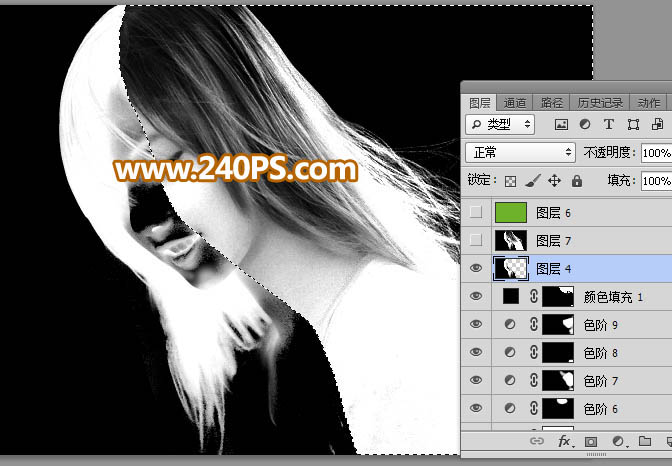The image size is (672, 466).
Task: Filter layers by pixel image type
Action: pyautogui.click(x=561, y=125)
